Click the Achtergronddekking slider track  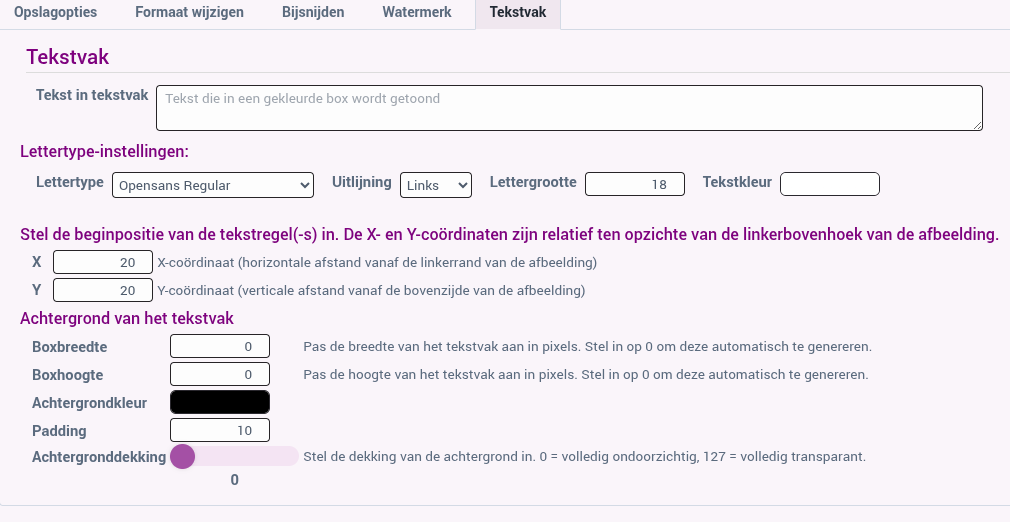click(234, 456)
